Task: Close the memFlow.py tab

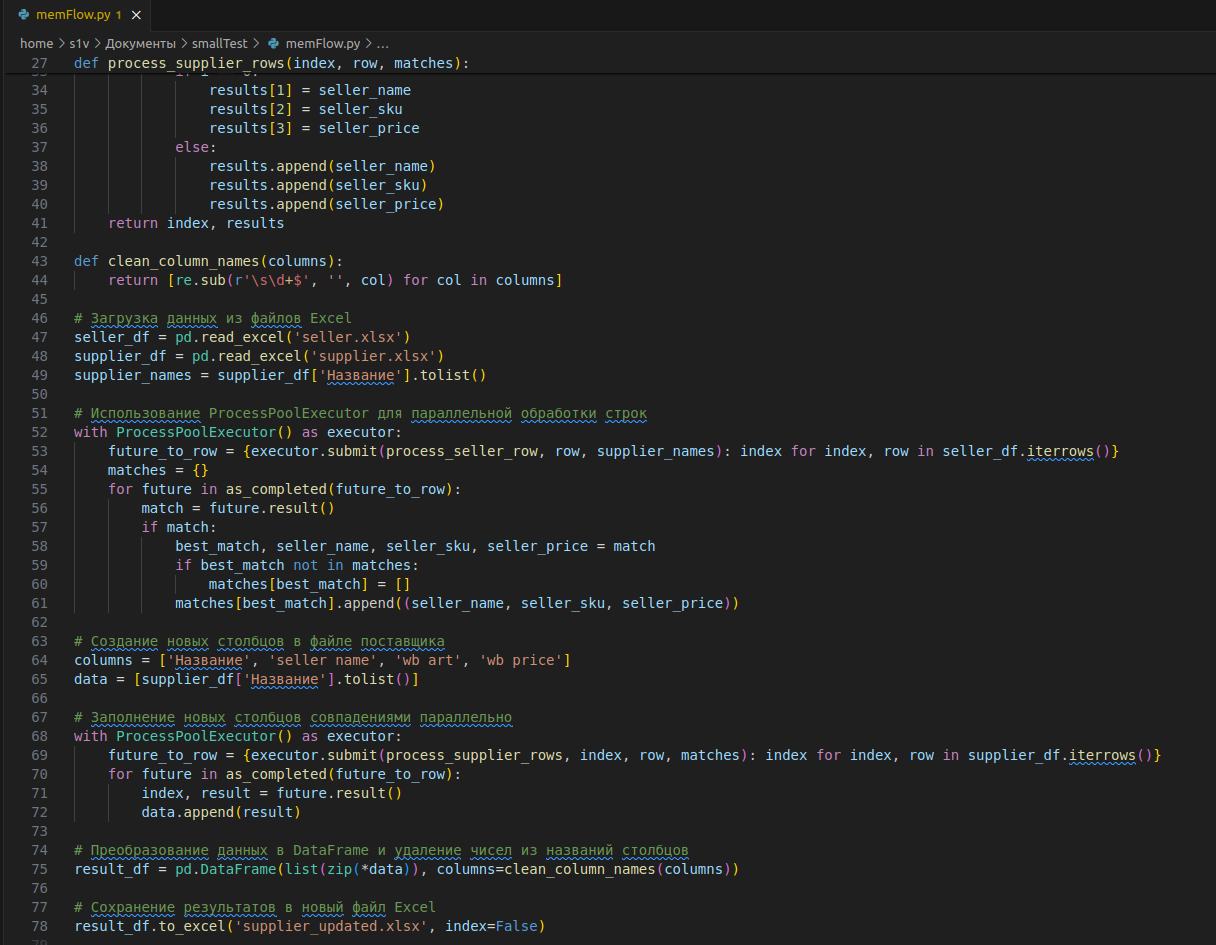Action: coord(136,16)
